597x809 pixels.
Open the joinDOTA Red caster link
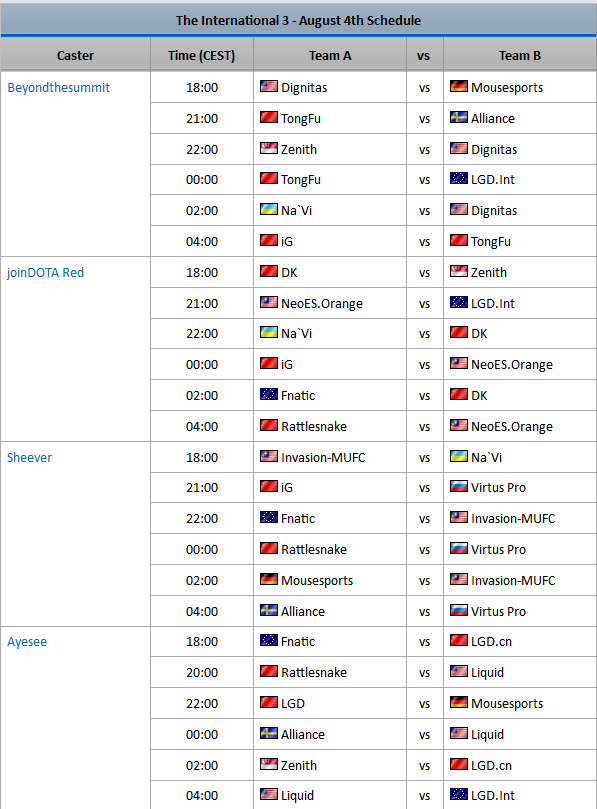[x=45, y=272]
